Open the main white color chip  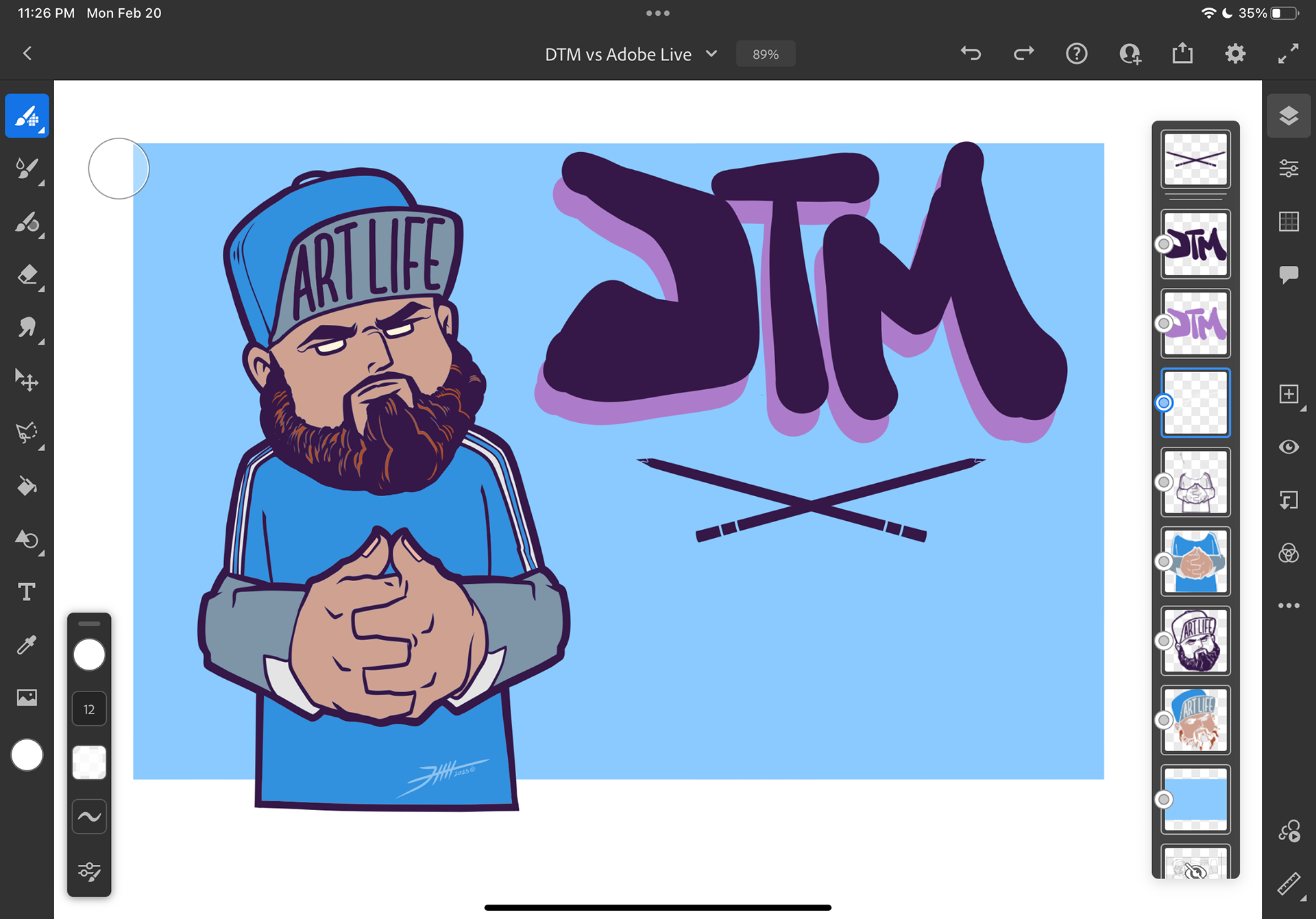(x=27, y=755)
